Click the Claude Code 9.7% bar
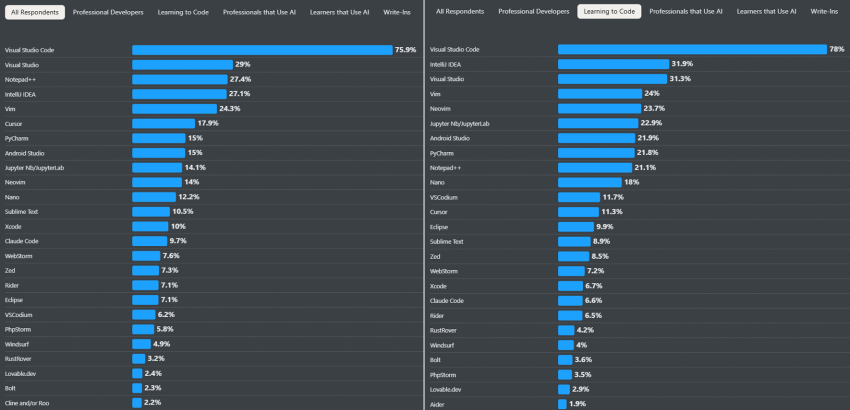Viewport: 850px width, 410px height. click(x=149, y=241)
